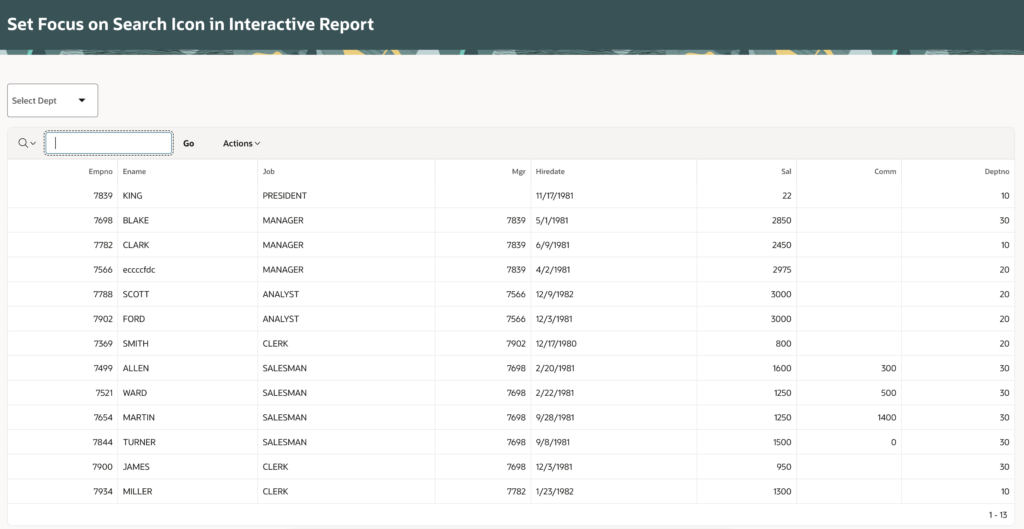Click hiredate 6/9/1981
The height and width of the screenshot is (529, 1024).
click(552, 246)
